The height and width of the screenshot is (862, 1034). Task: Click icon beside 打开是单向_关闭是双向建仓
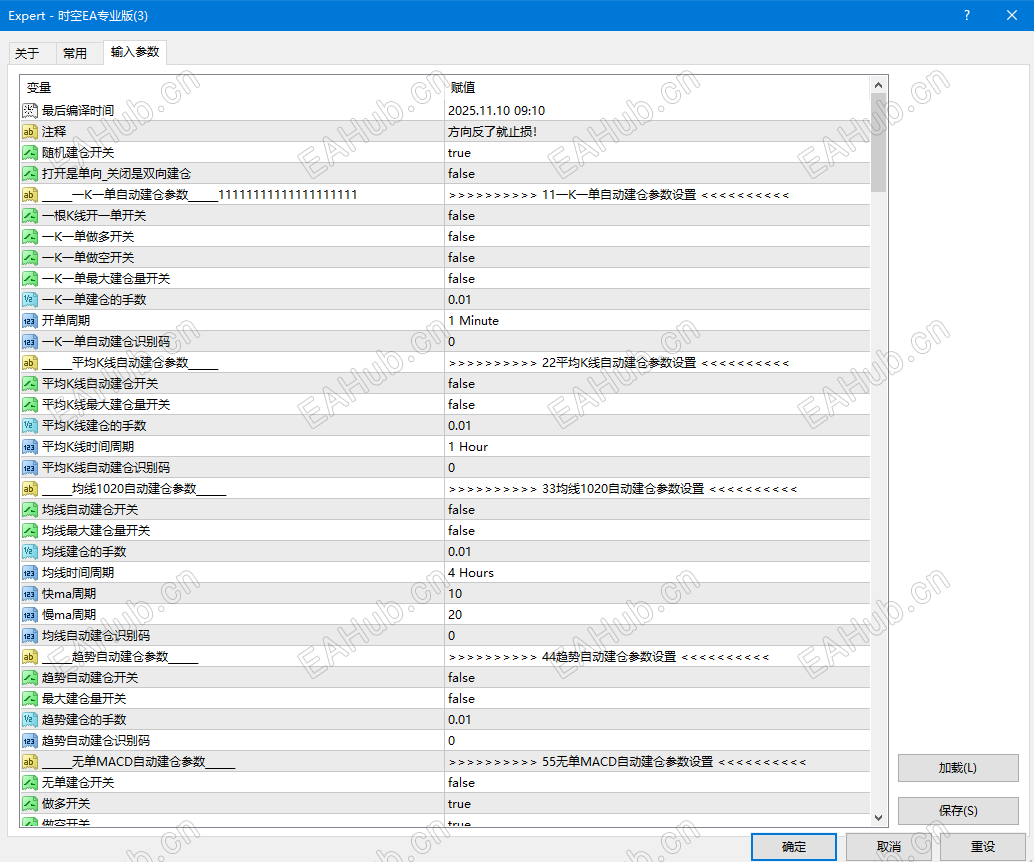point(30,174)
